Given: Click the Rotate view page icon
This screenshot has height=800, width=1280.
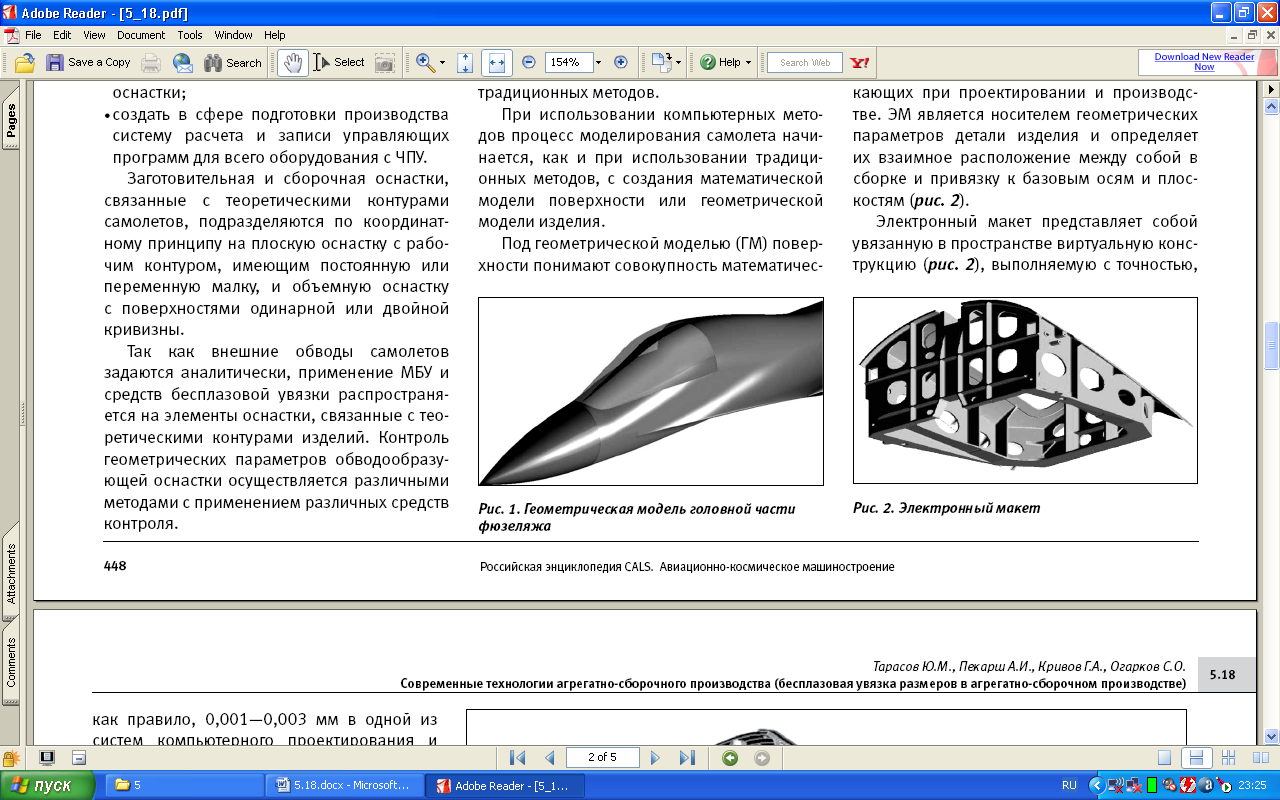Looking at the screenshot, I should click(x=661, y=62).
